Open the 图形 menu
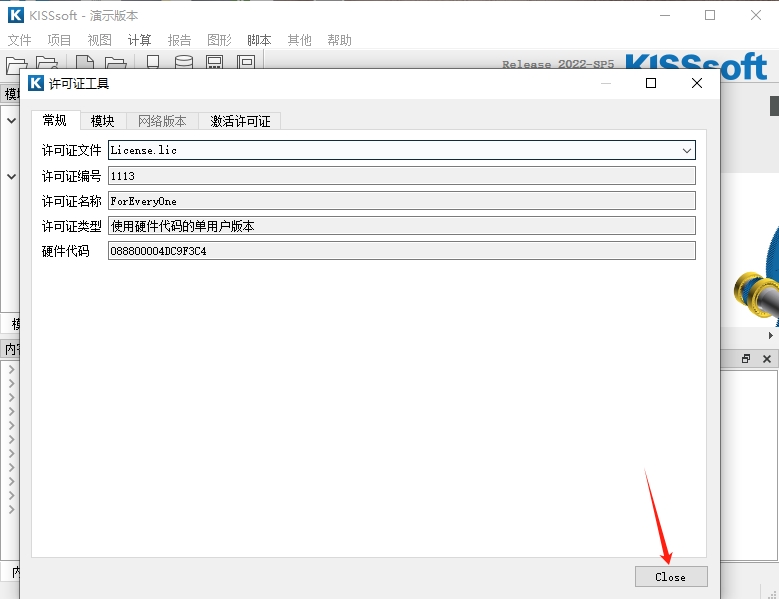 point(219,40)
